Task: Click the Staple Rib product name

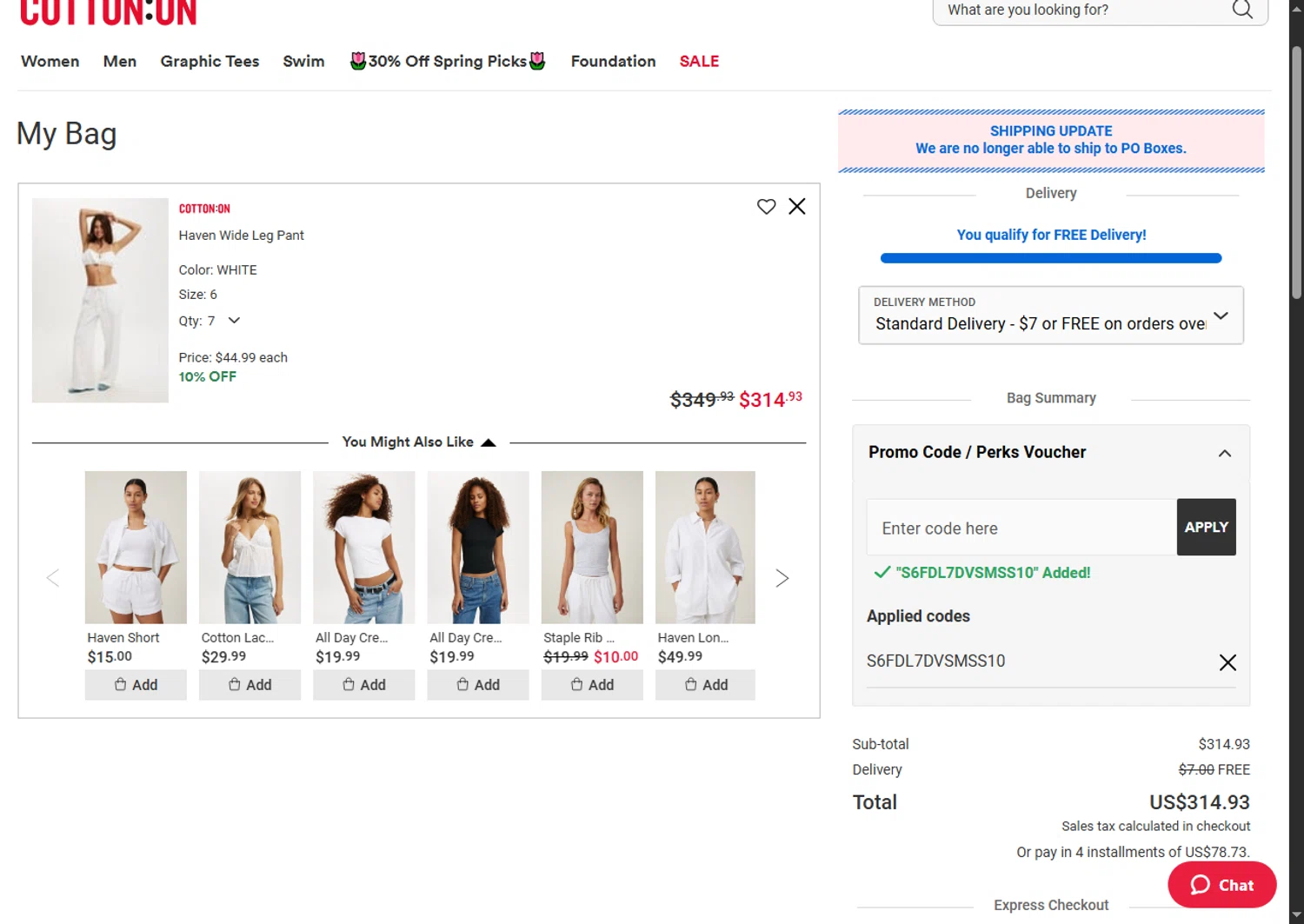Action: click(x=579, y=638)
